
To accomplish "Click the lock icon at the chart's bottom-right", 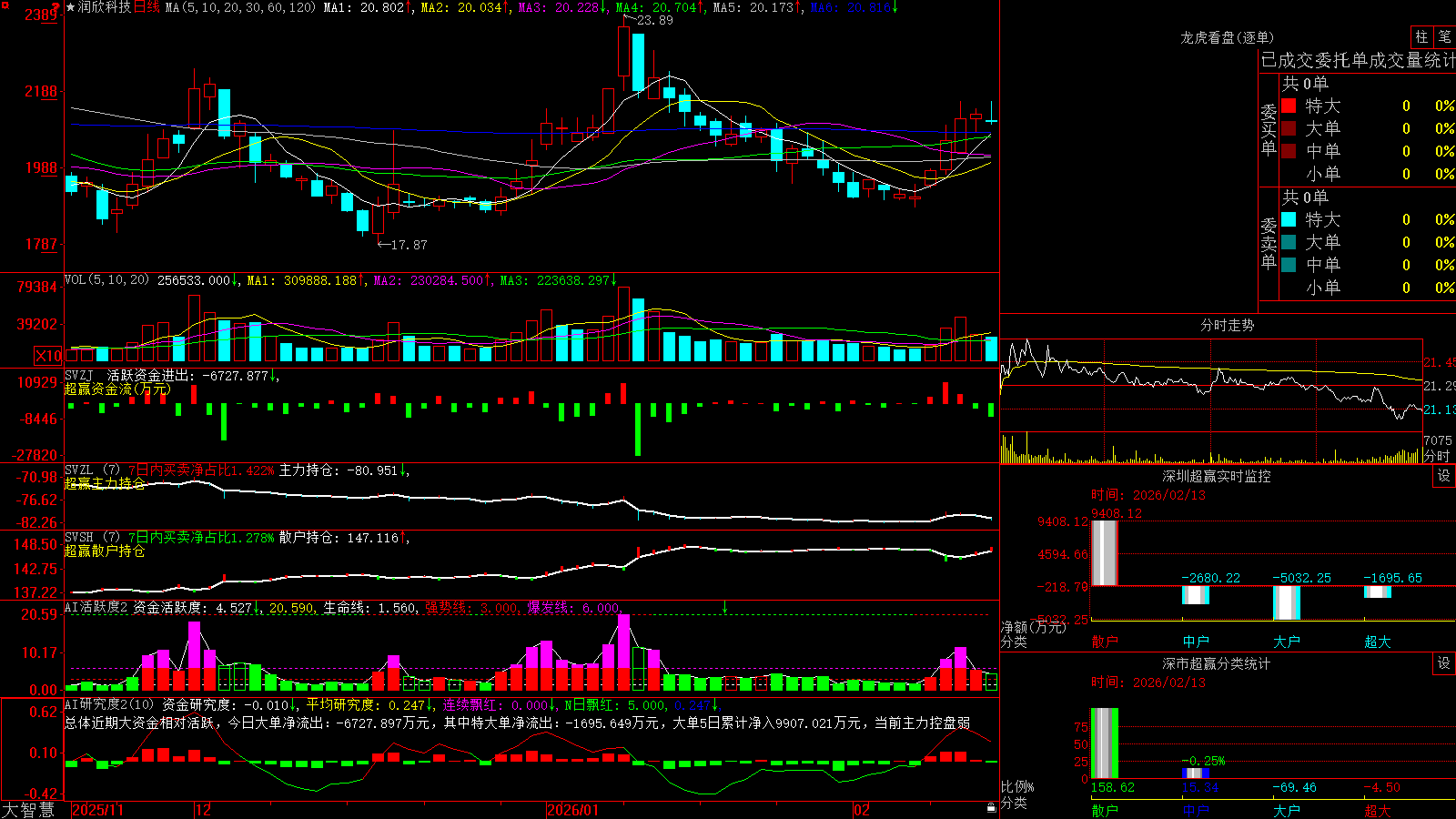I will pyautogui.click(x=992, y=807).
